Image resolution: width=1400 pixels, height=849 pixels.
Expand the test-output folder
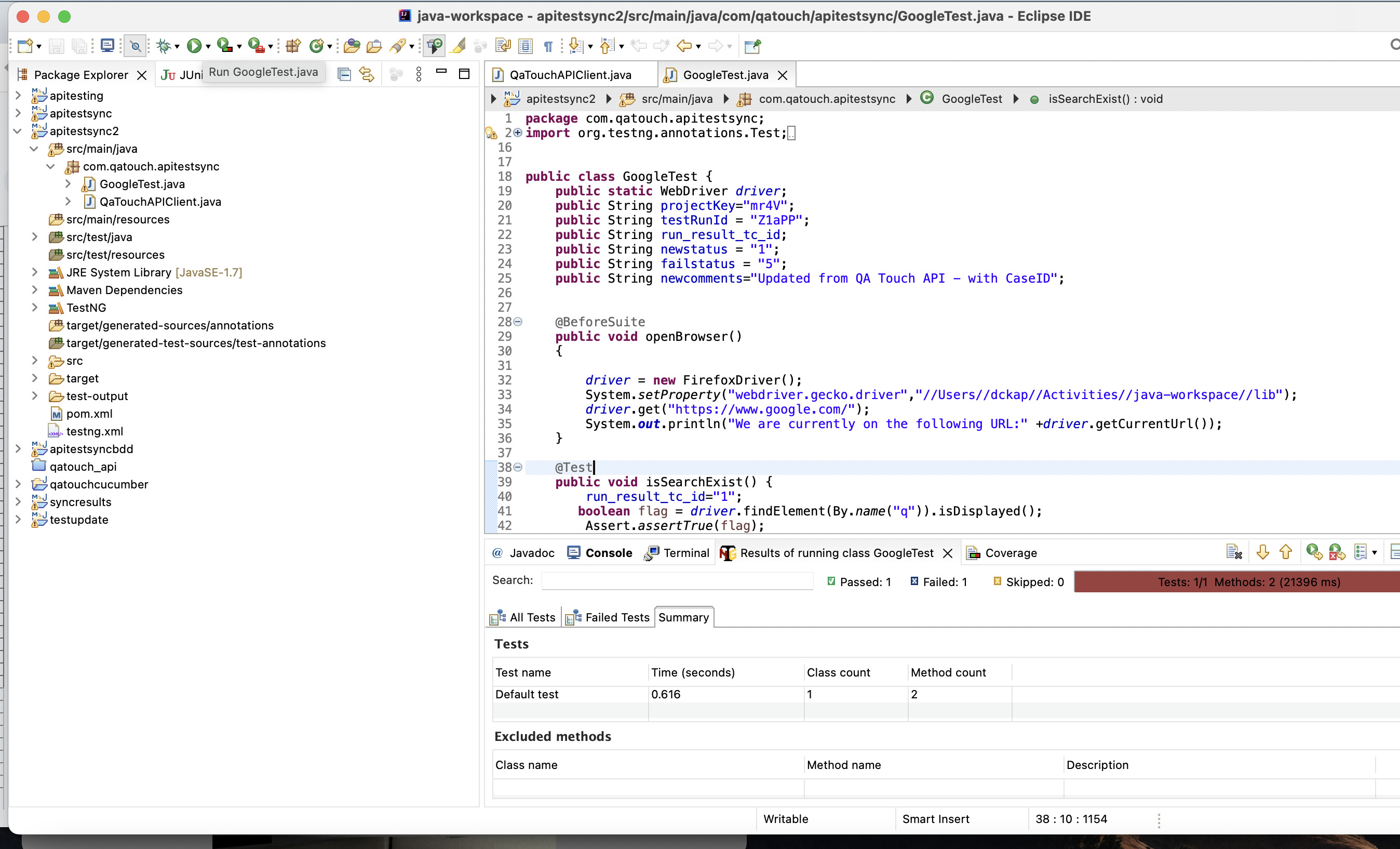click(34, 396)
